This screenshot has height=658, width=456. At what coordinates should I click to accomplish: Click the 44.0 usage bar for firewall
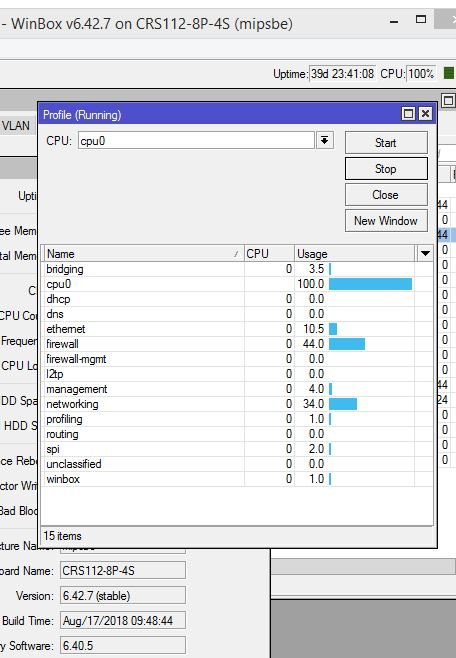(347, 344)
